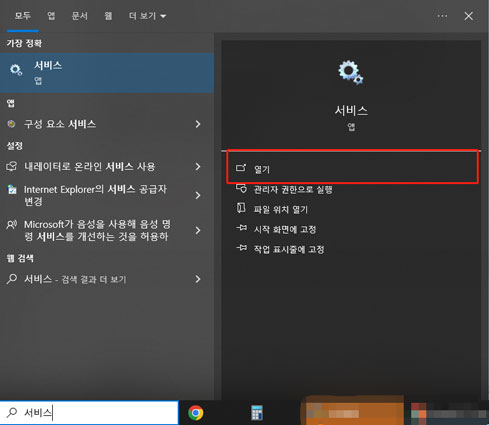This screenshot has height=425, width=489.
Task: Choose 관리자 권한으로 실행
Action: [293, 190]
